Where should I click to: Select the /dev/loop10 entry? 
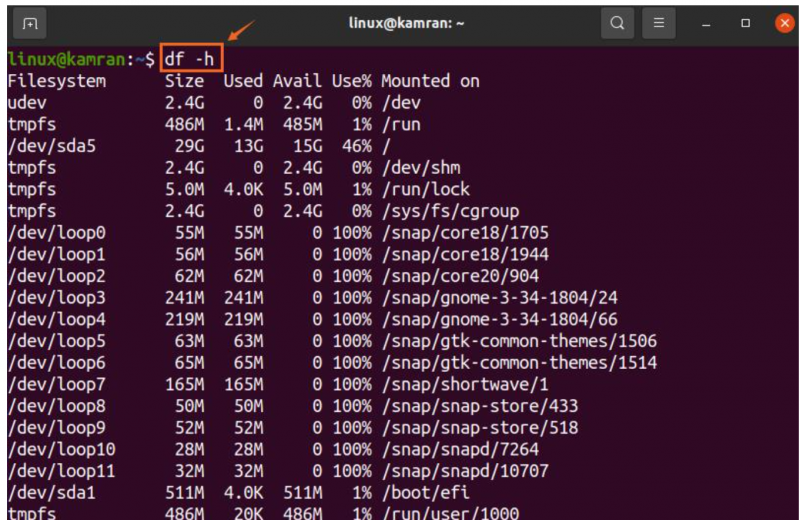pos(61,450)
